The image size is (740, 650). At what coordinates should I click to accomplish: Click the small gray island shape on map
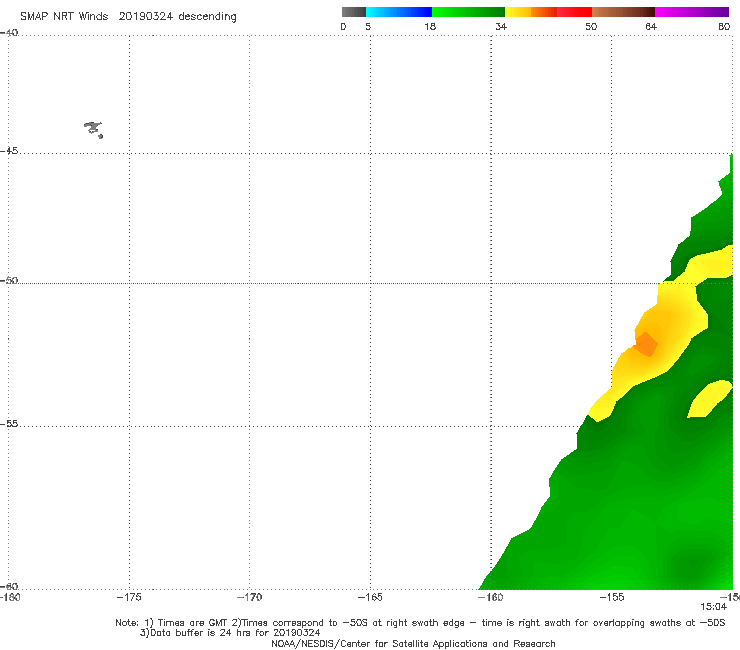pyautogui.click(x=93, y=129)
